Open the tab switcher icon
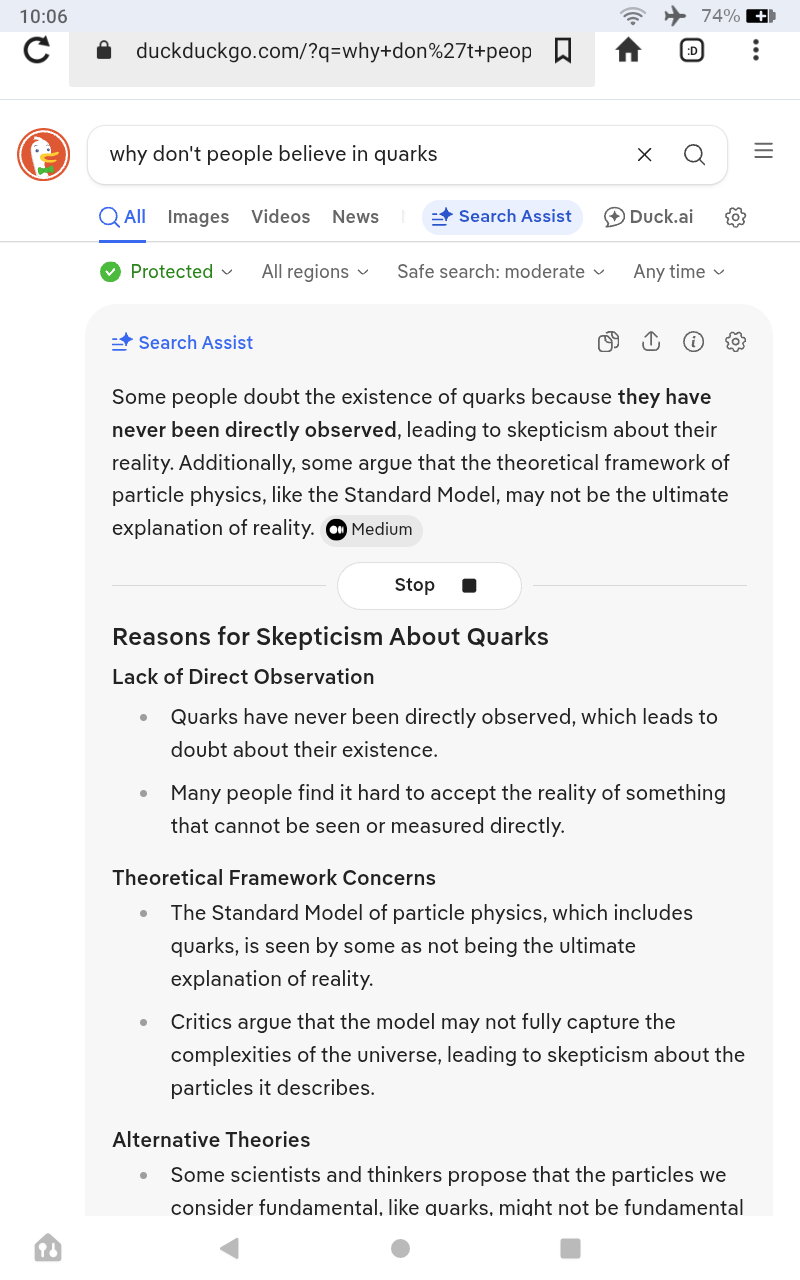 click(x=692, y=50)
